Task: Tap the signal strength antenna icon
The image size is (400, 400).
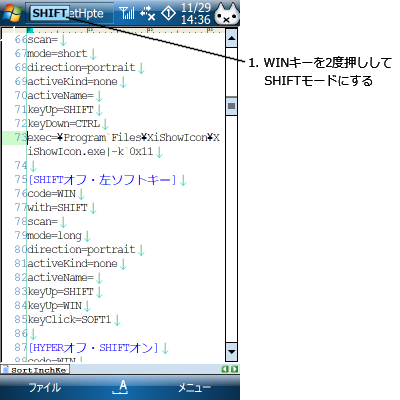Action: click(x=127, y=13)
